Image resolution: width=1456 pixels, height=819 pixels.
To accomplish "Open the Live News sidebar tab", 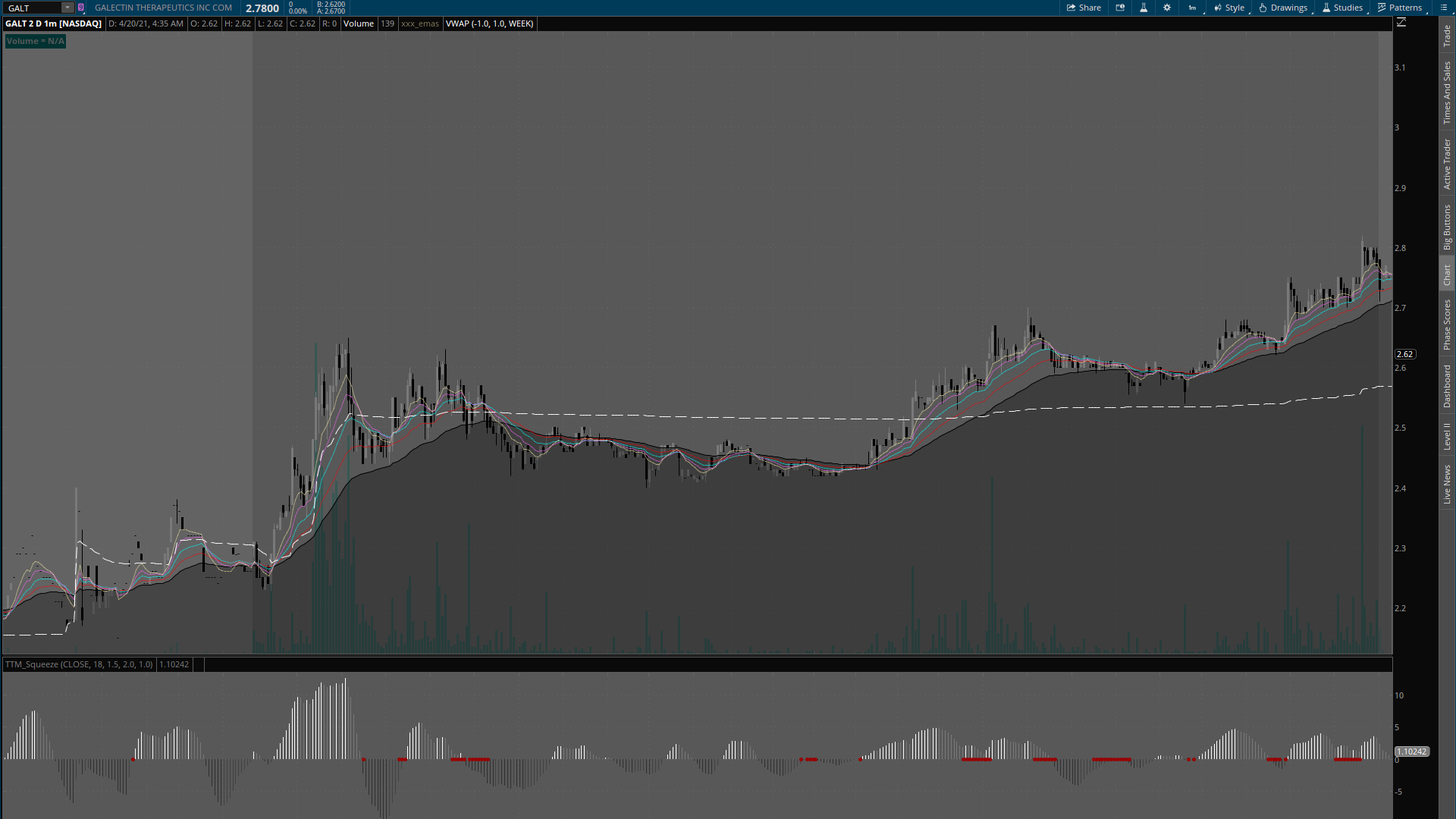I will coord(1447,485).
